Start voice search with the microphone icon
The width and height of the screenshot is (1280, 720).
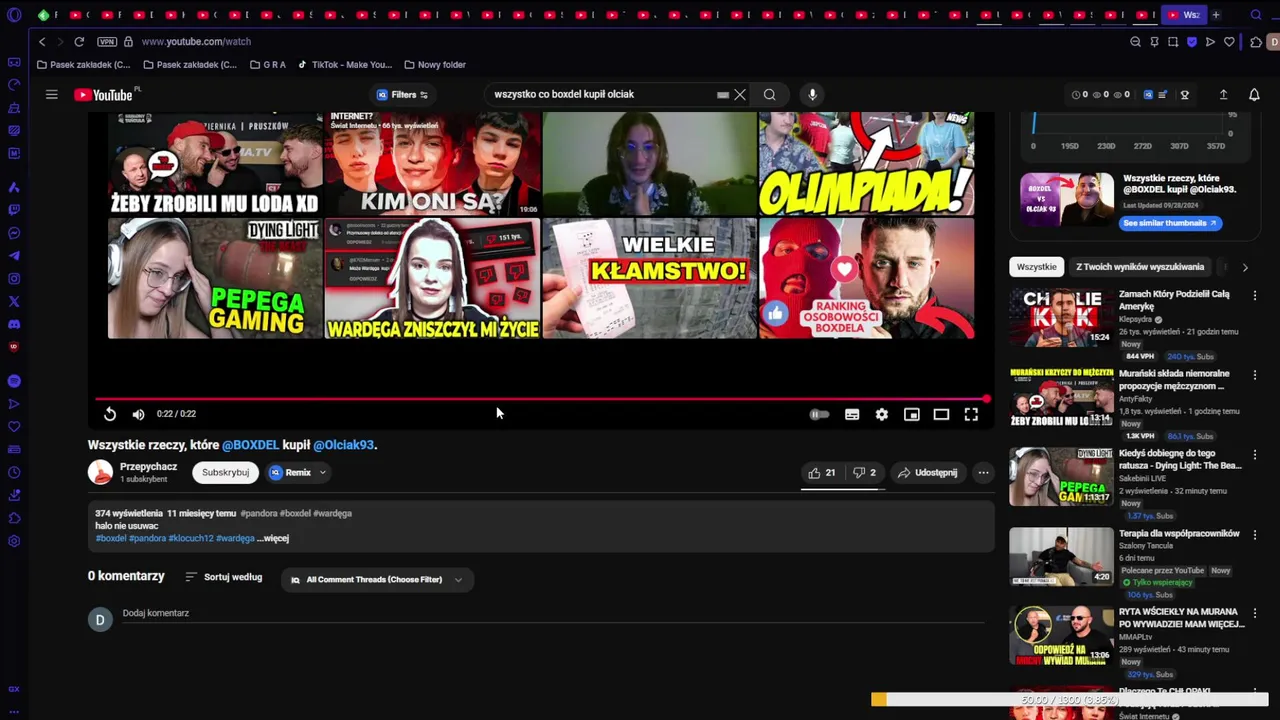pyautogui.click(x=812, y=94)
